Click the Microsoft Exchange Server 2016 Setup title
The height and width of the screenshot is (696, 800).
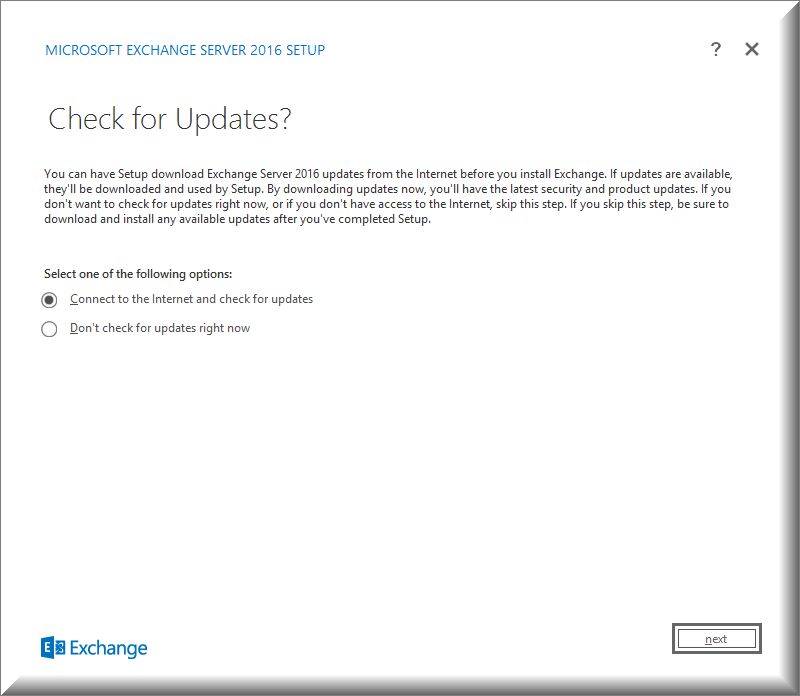point(185,50)
